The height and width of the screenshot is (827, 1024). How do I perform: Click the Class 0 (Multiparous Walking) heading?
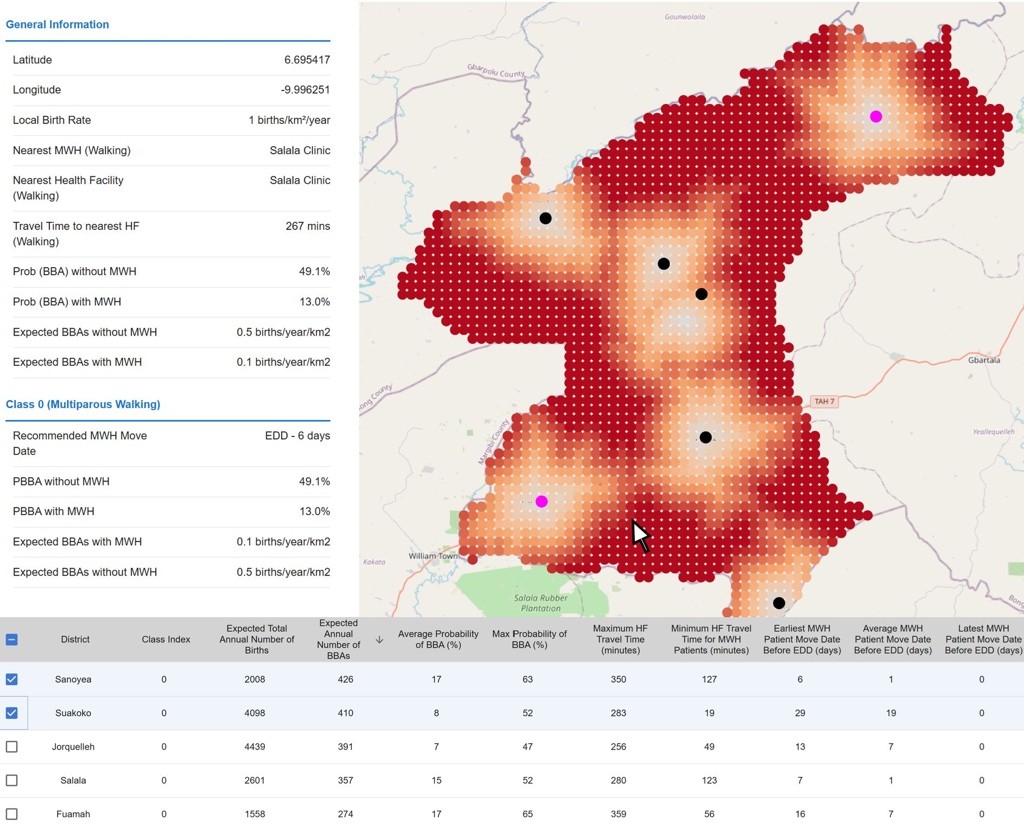[x=83, y=404]
